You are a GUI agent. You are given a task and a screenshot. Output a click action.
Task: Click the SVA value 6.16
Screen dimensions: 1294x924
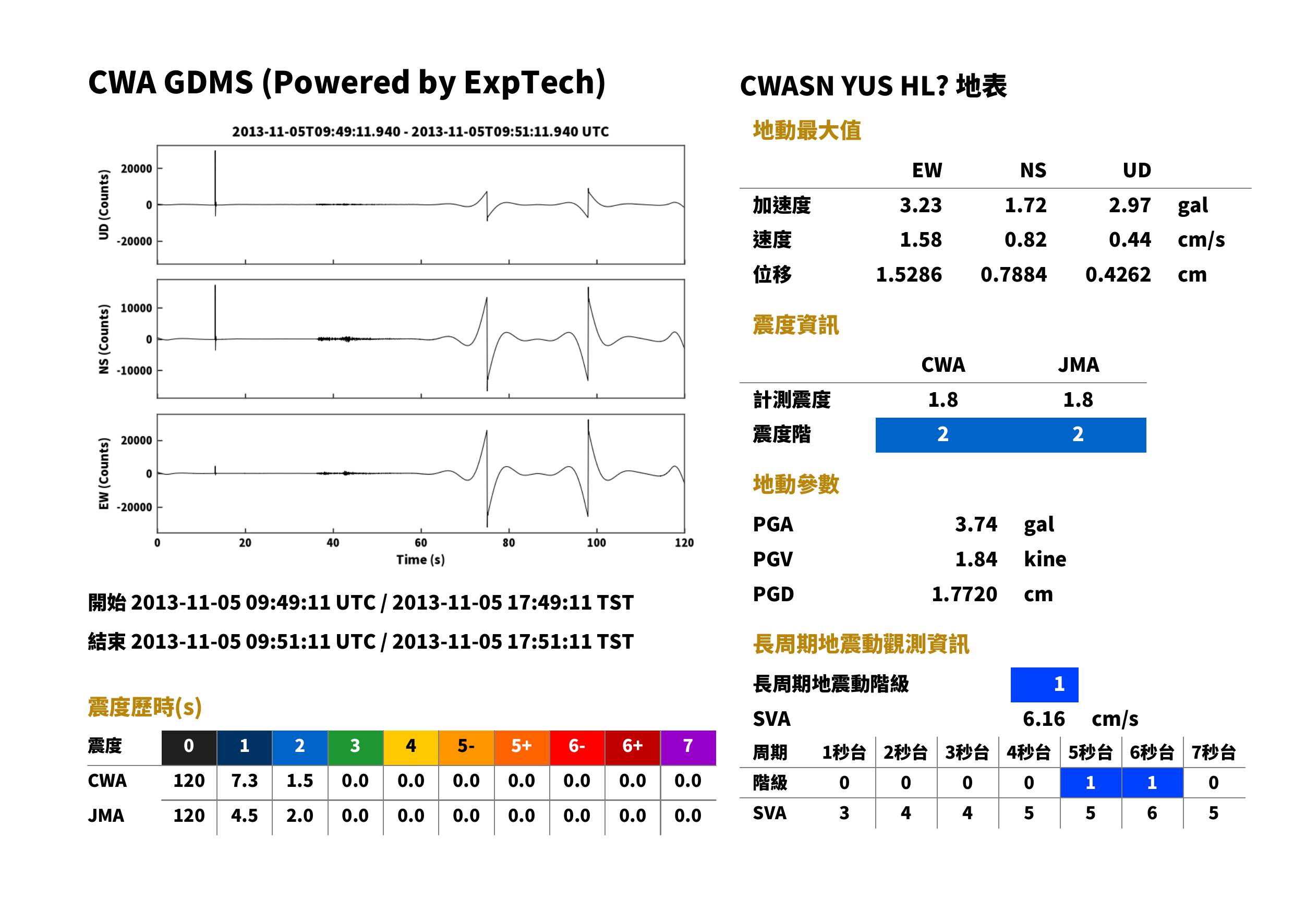[x=1044, y=719]
